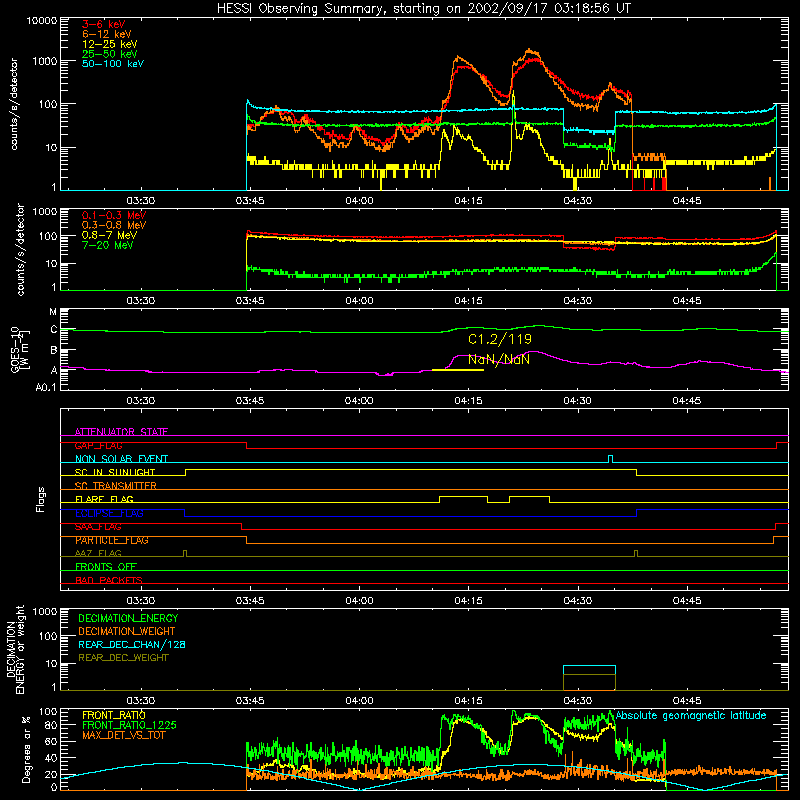Image resolution: width=800 pixels, height=800 pixels.
Task: Select the 50-100 keV legend label
Action: point(113,64)
